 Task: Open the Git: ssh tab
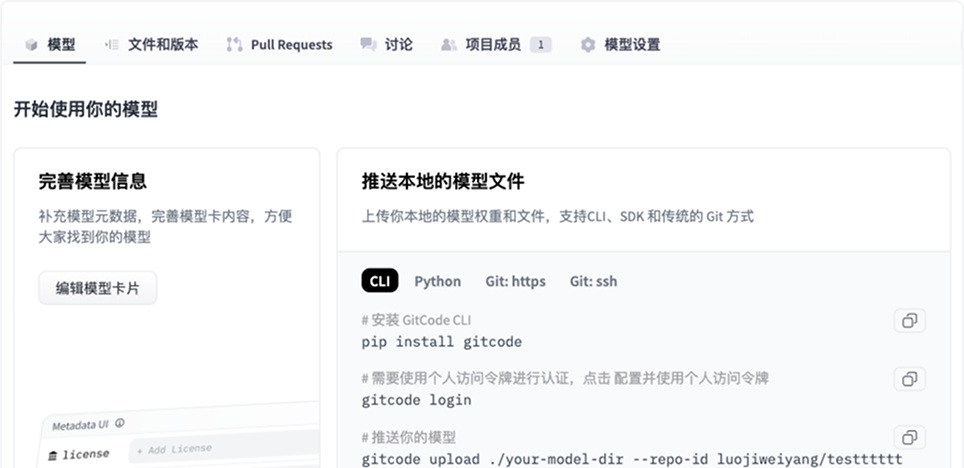593,281
